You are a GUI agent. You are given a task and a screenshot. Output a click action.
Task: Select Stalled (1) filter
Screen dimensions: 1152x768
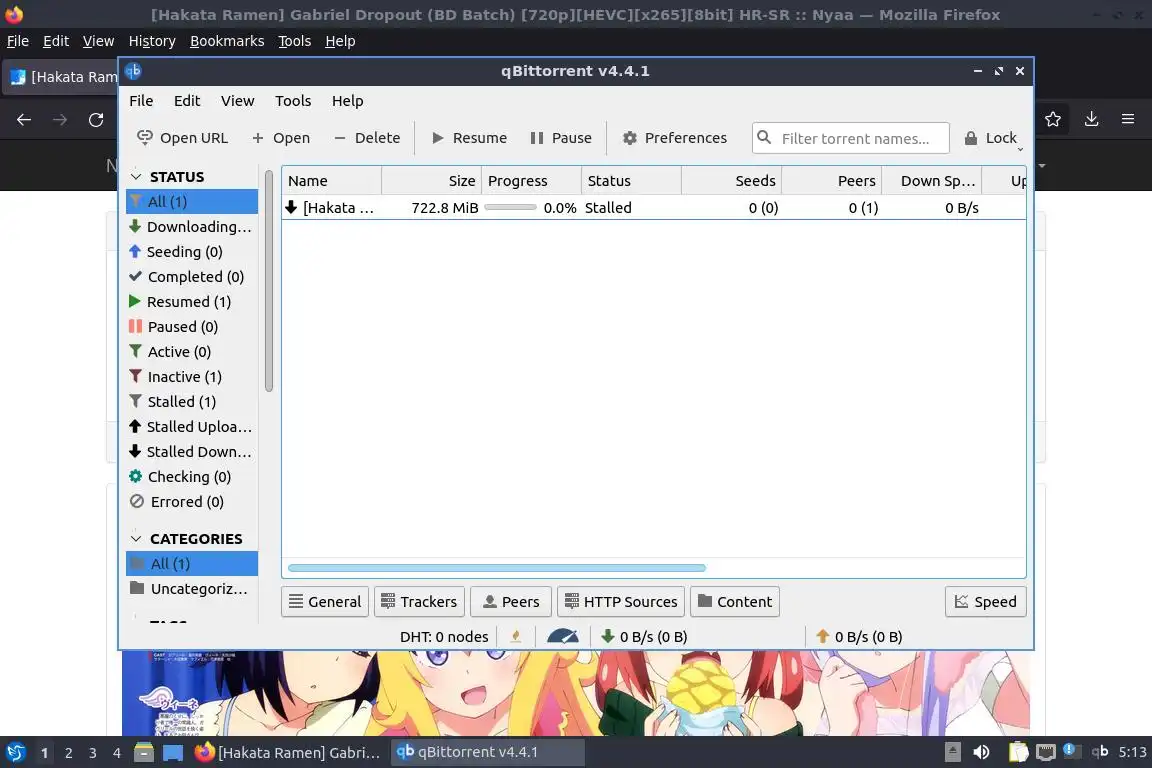coord(192,401)
